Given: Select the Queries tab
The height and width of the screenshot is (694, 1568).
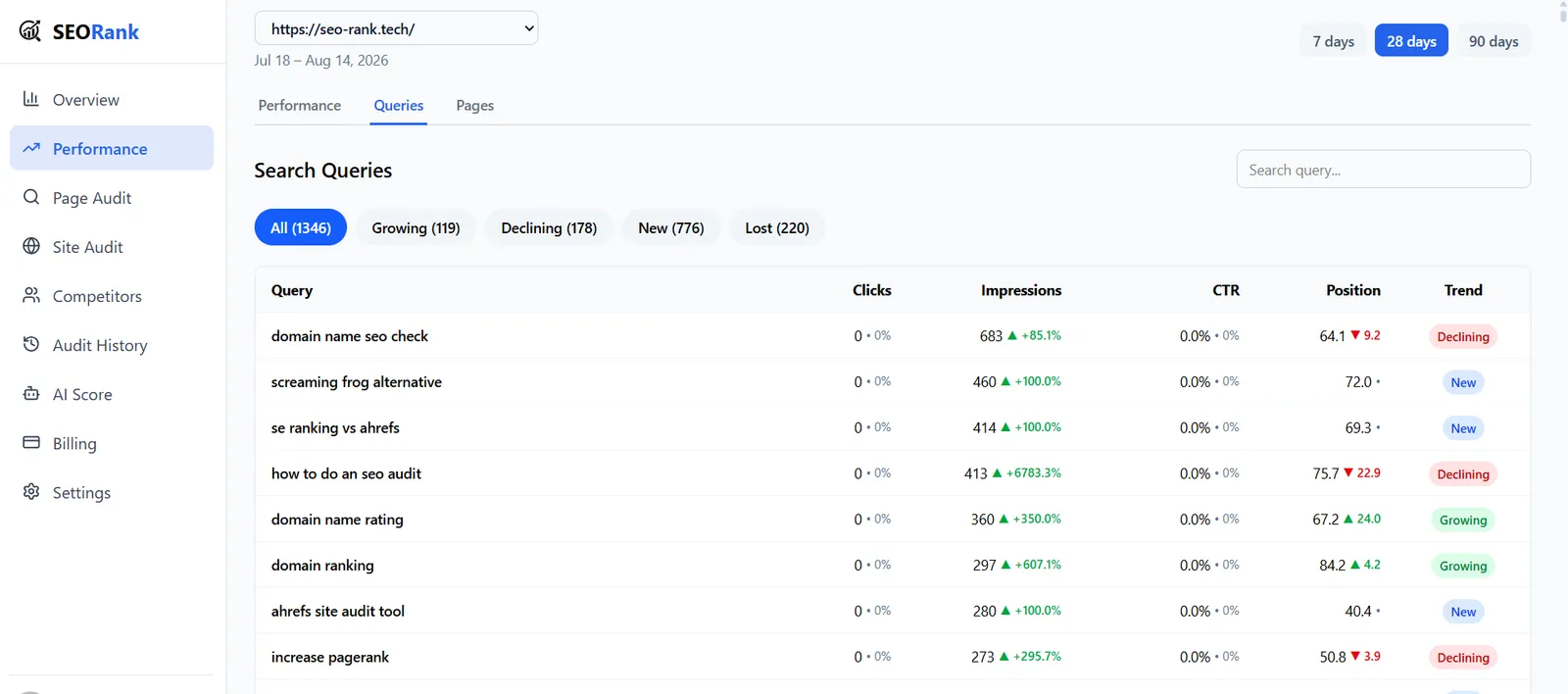Looking at the screenshot, I should click(399, 105).
